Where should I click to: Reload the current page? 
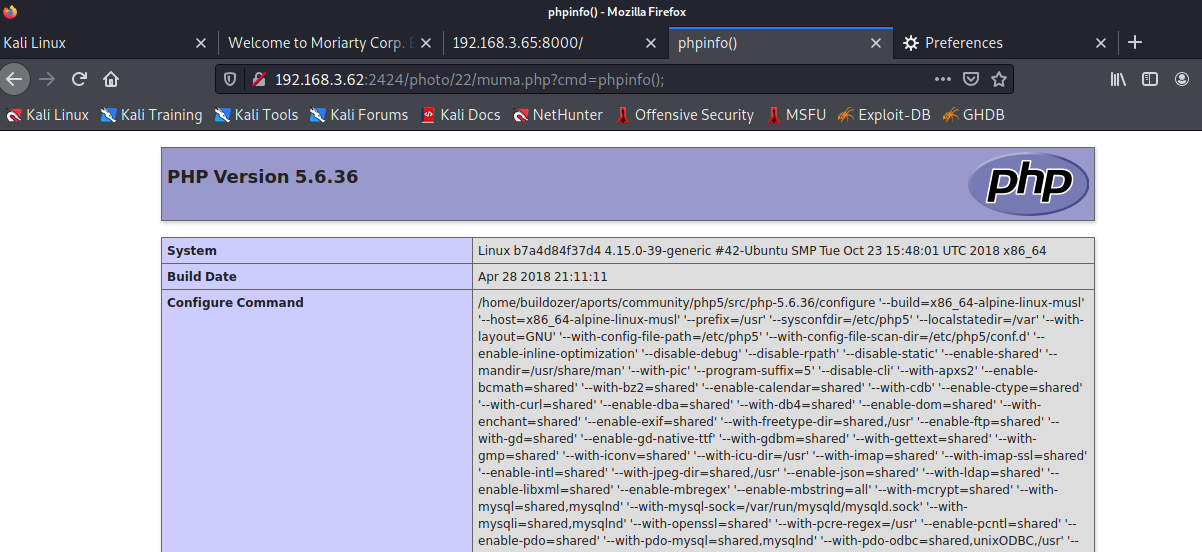point(79,79)
